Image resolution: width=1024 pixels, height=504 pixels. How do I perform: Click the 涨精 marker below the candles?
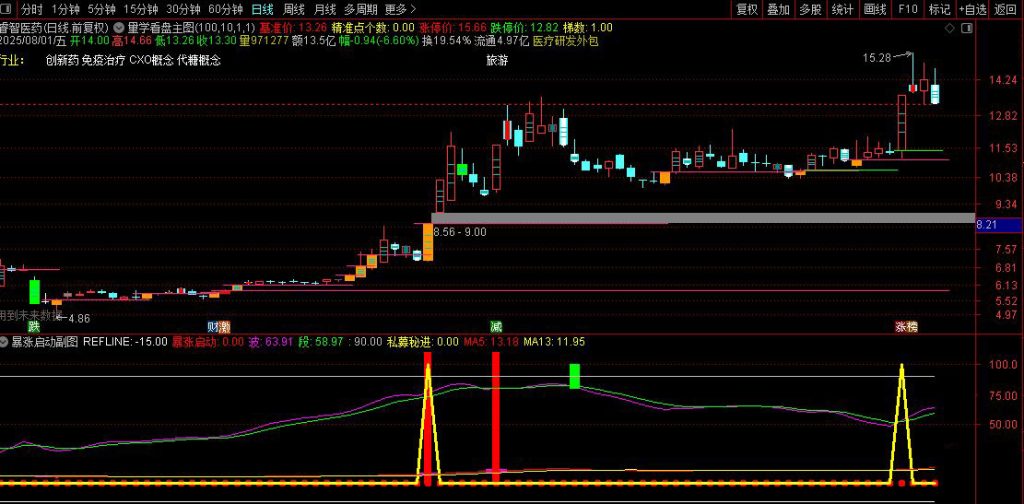(906, 327)
